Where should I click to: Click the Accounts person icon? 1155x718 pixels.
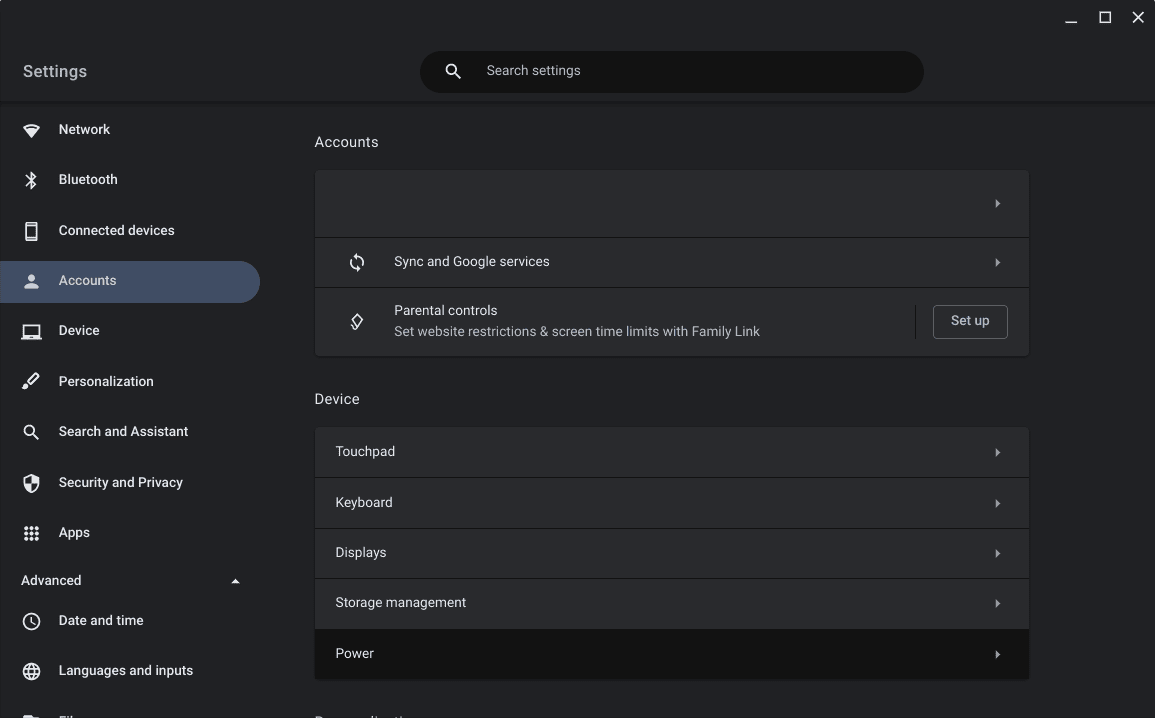tap(31, 281)
